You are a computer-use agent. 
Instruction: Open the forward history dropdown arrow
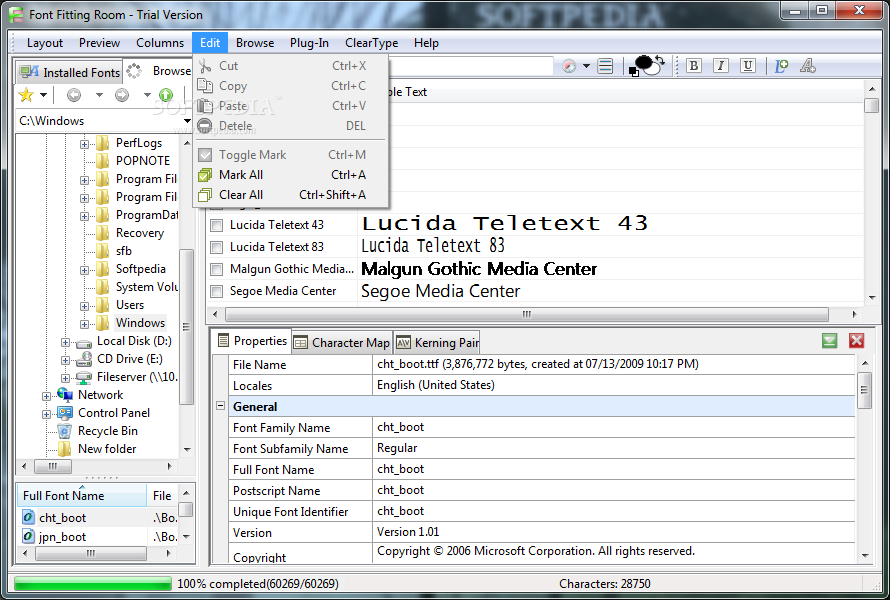pos(147,95)
